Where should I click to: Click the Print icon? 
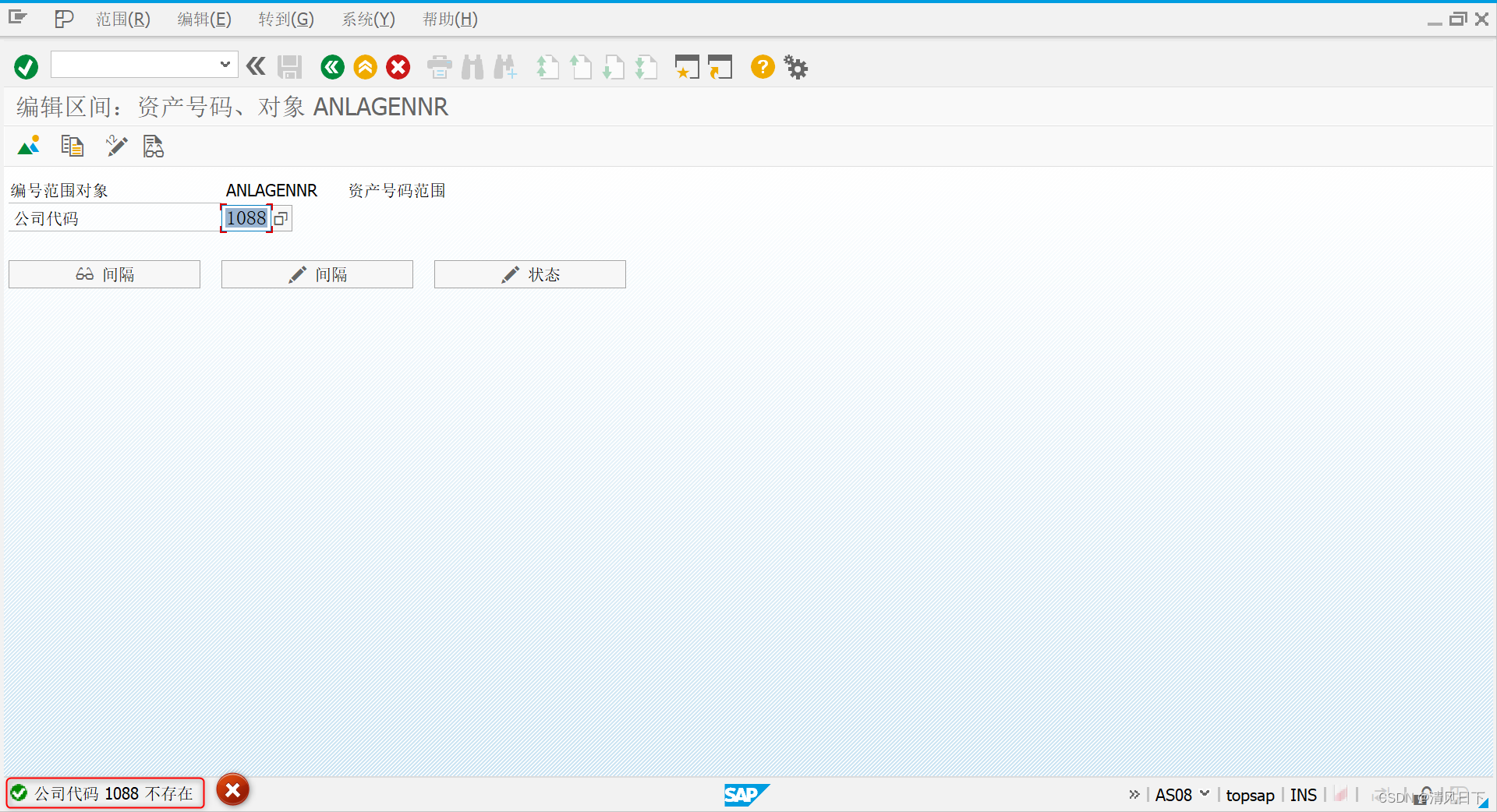440,67
